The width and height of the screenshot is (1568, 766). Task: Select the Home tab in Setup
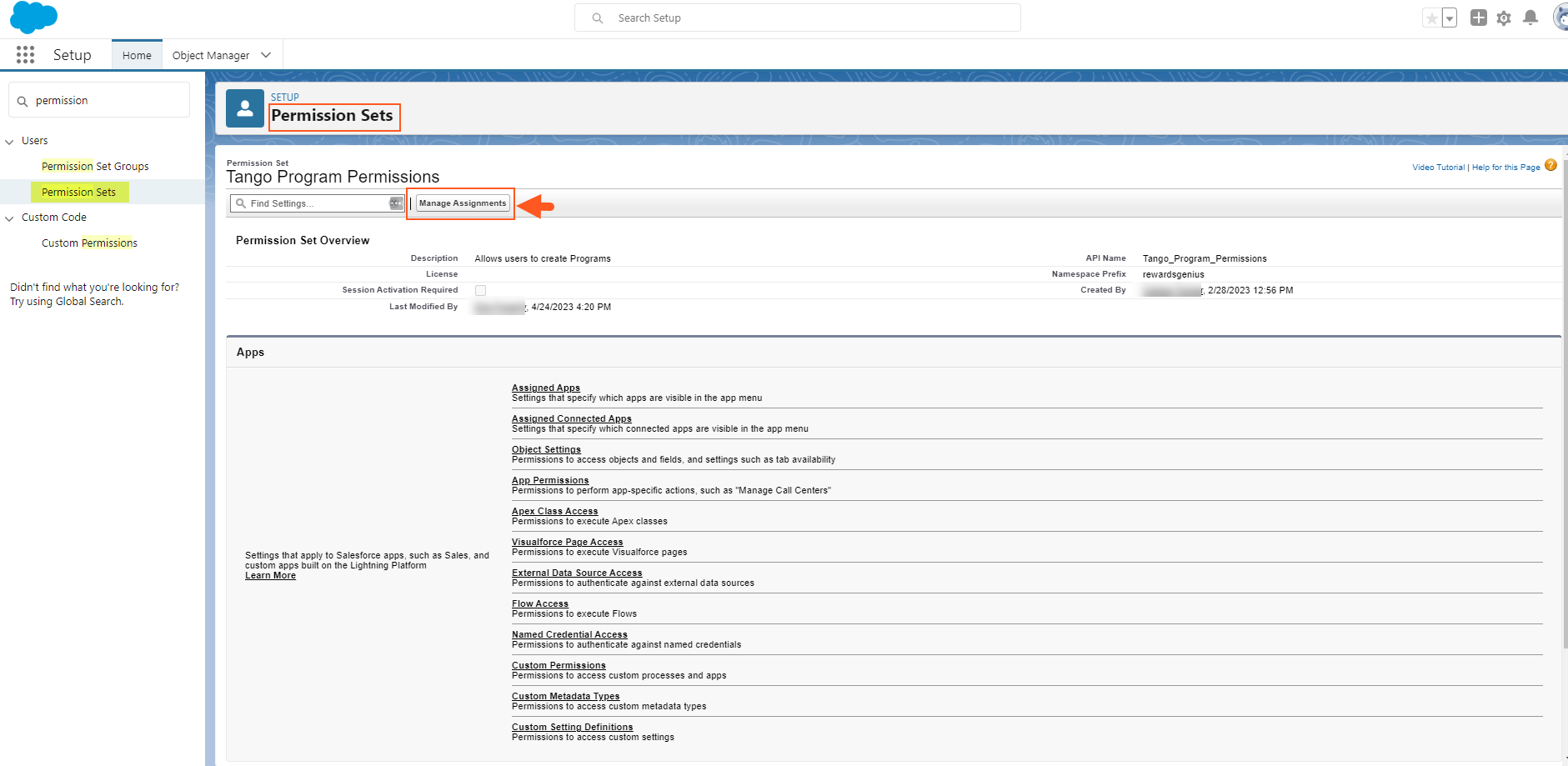tap(136, 54)
